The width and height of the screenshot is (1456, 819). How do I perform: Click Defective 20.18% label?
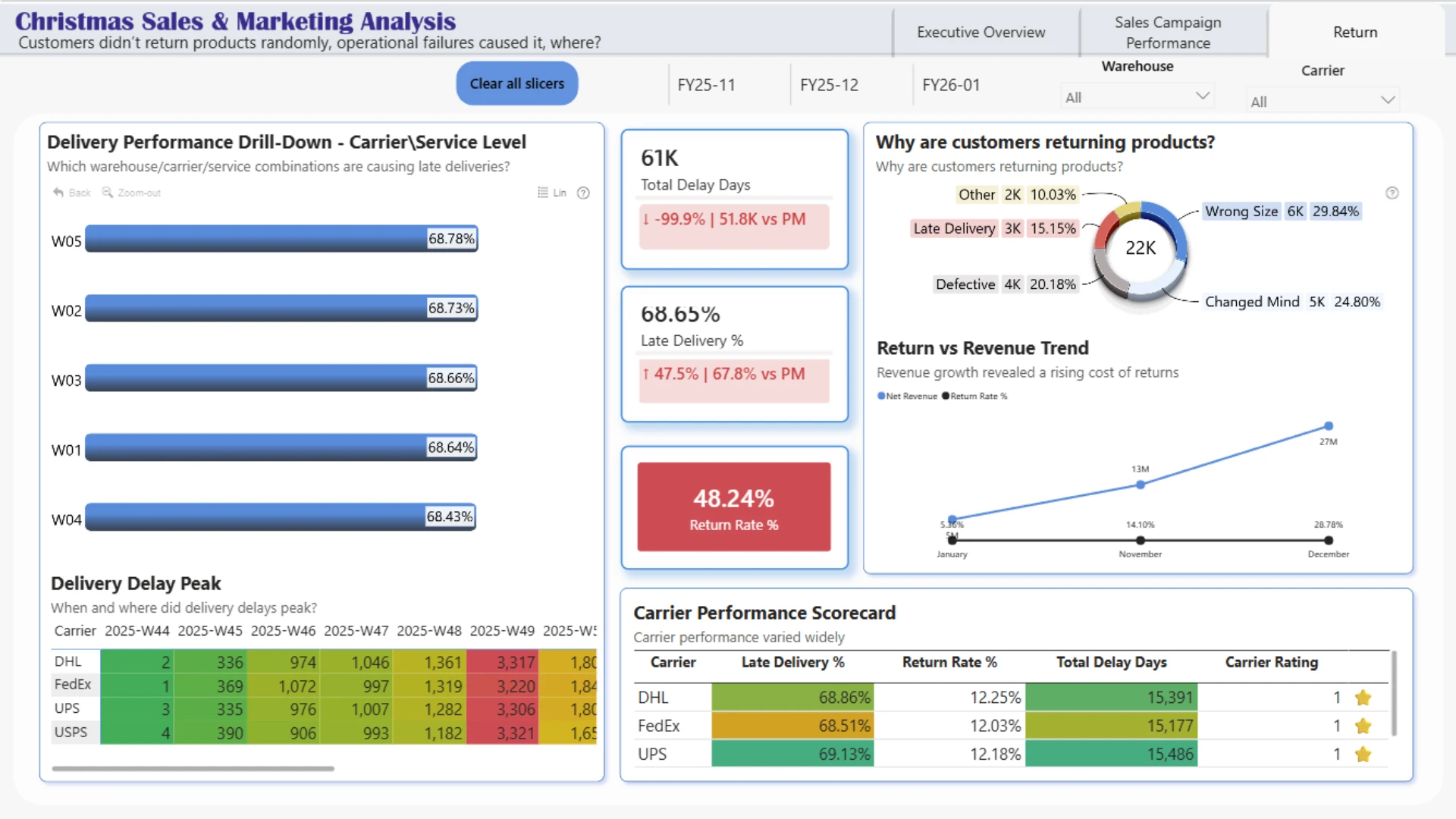tap(1006, 284)
